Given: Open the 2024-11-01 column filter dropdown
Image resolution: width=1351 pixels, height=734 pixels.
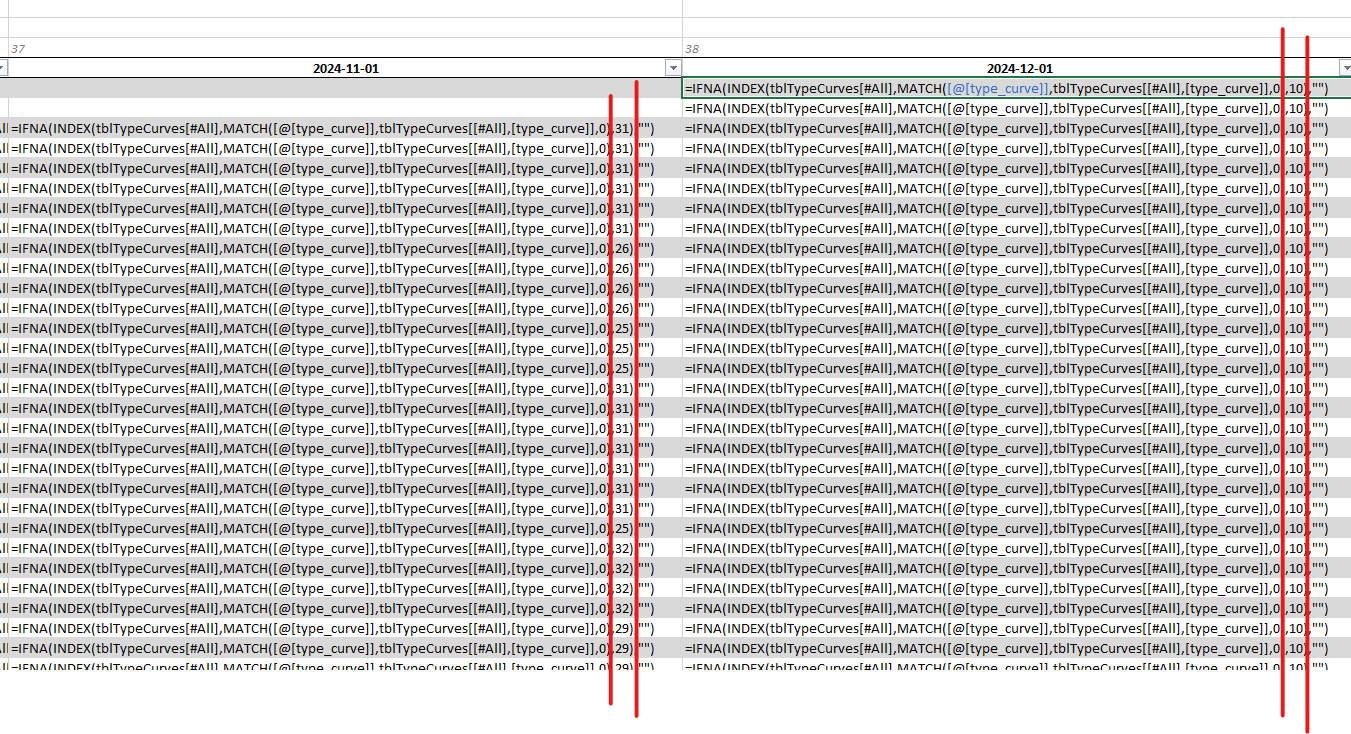Looking at the screenshot, I should coord(673,68).
